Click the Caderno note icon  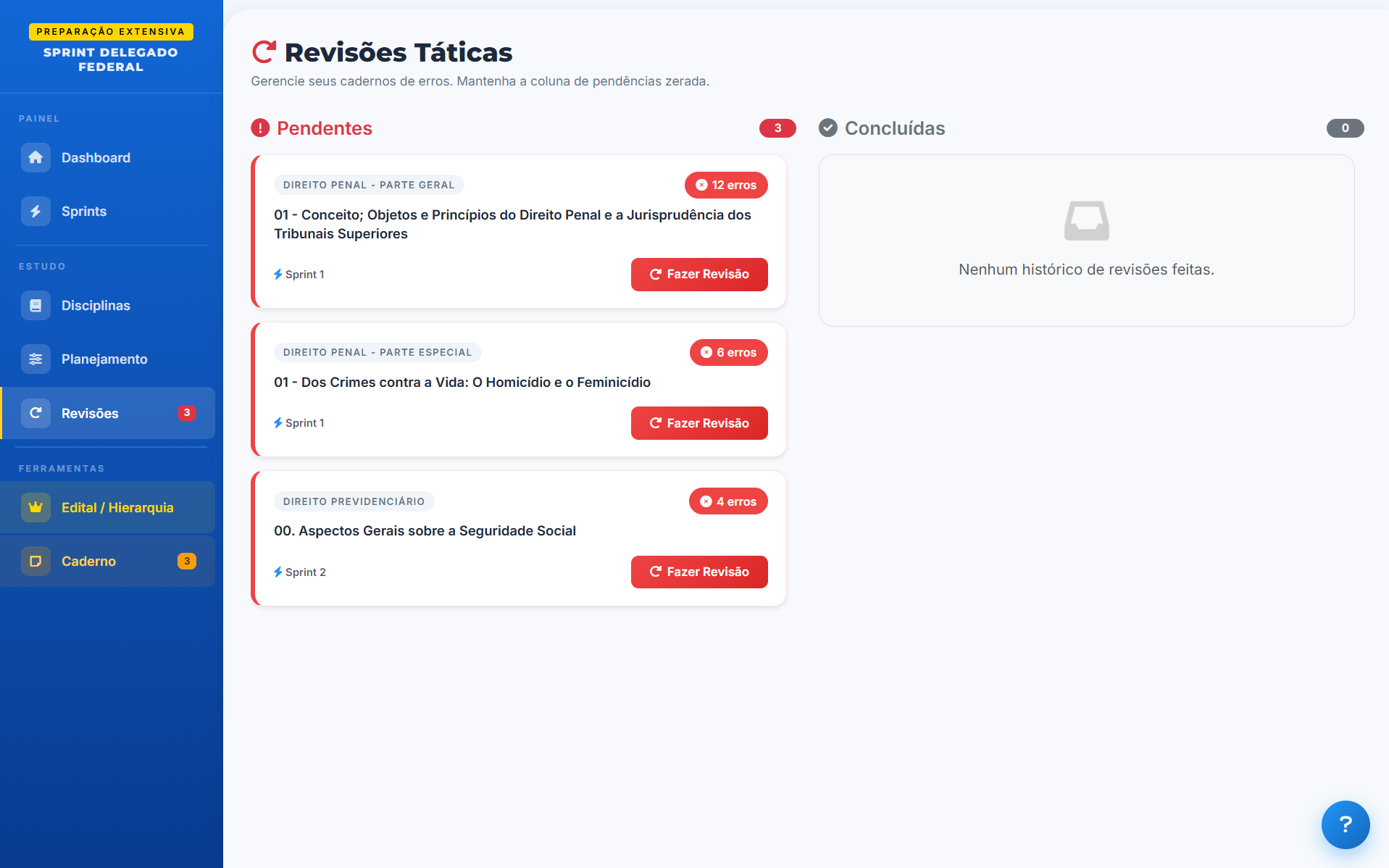36,562
